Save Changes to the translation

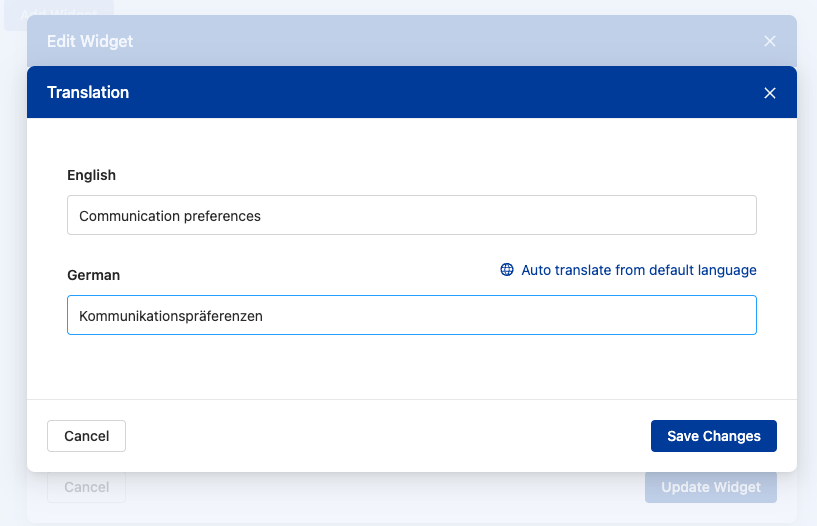[713, 436]
